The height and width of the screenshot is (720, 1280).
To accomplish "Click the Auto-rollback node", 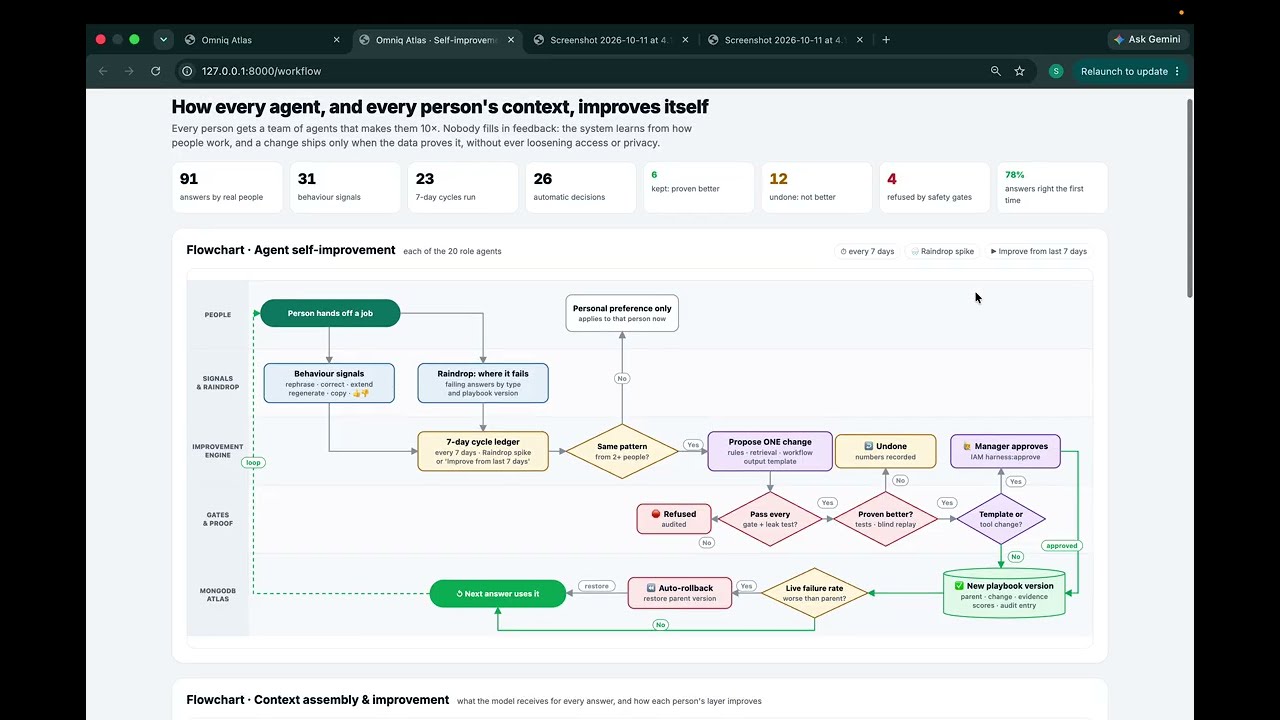I will coord(680,592).
